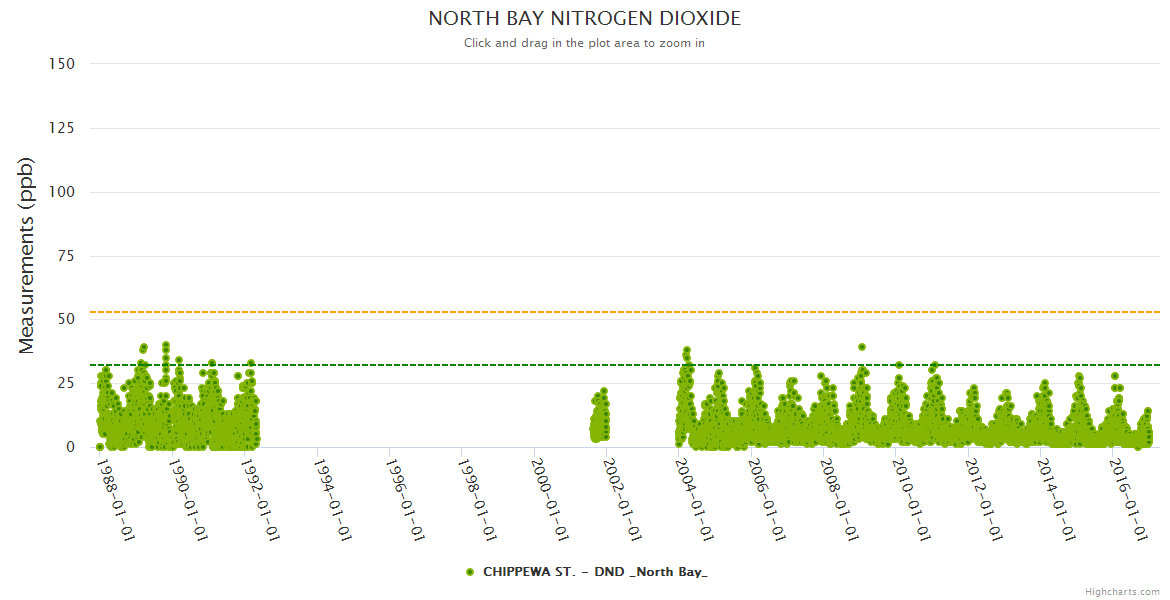Click the green legend marker dot
This screenshot has width=1170, height=600.
click(470, 572)
